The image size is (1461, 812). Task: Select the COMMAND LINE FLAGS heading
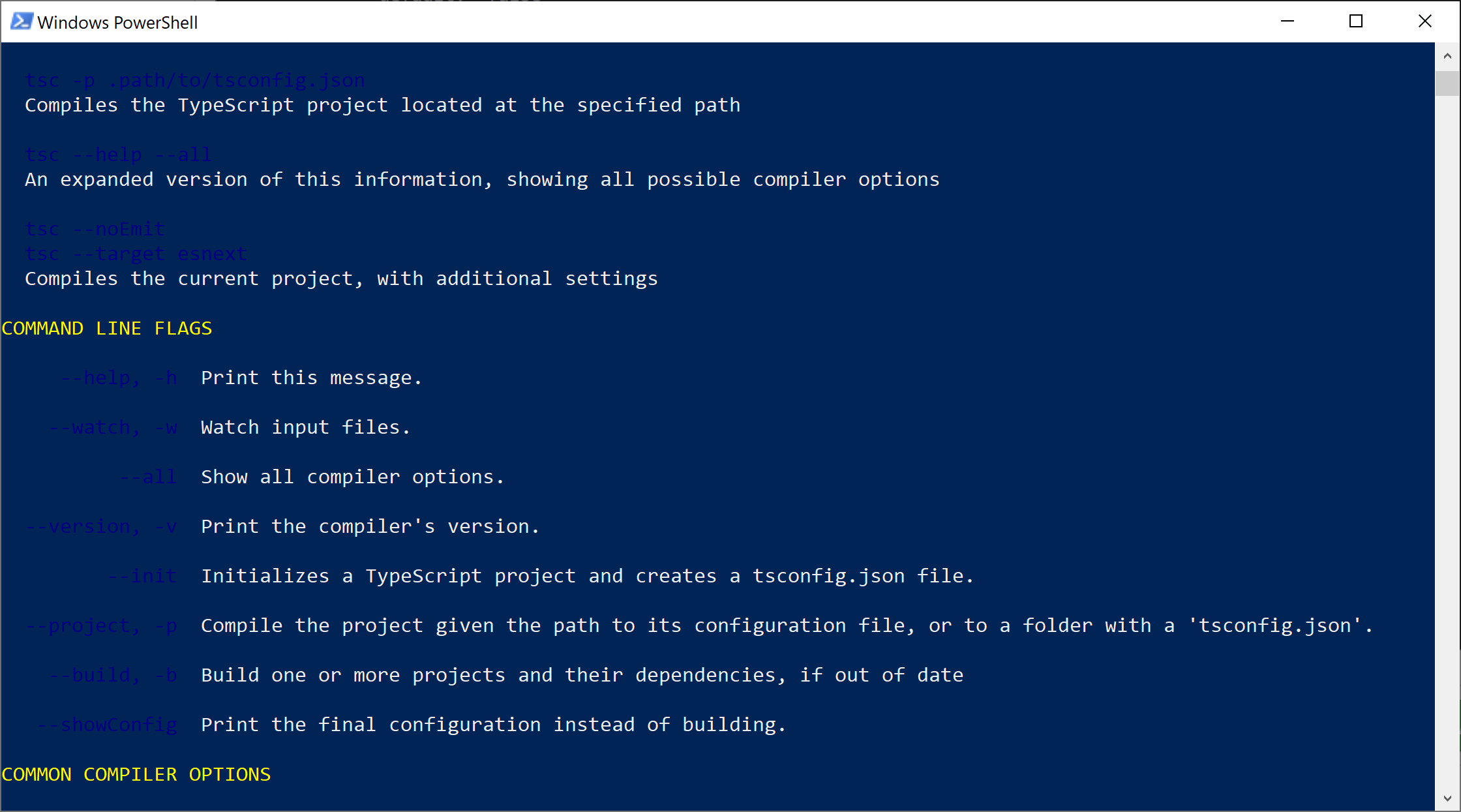[106, 328]
